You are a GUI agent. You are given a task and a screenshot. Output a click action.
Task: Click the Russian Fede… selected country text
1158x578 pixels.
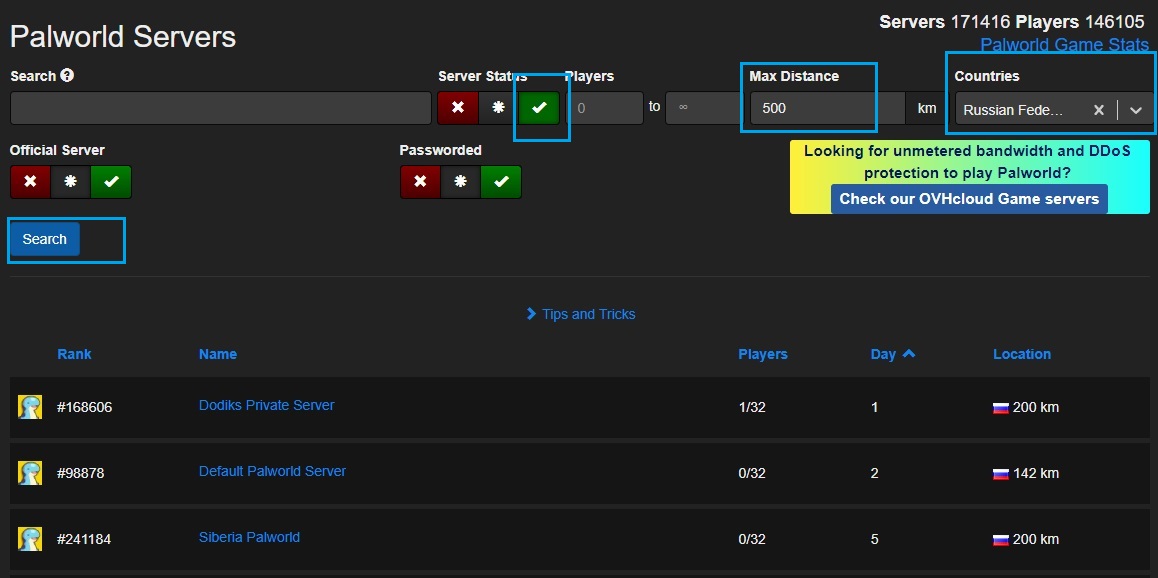[1013, 110]
